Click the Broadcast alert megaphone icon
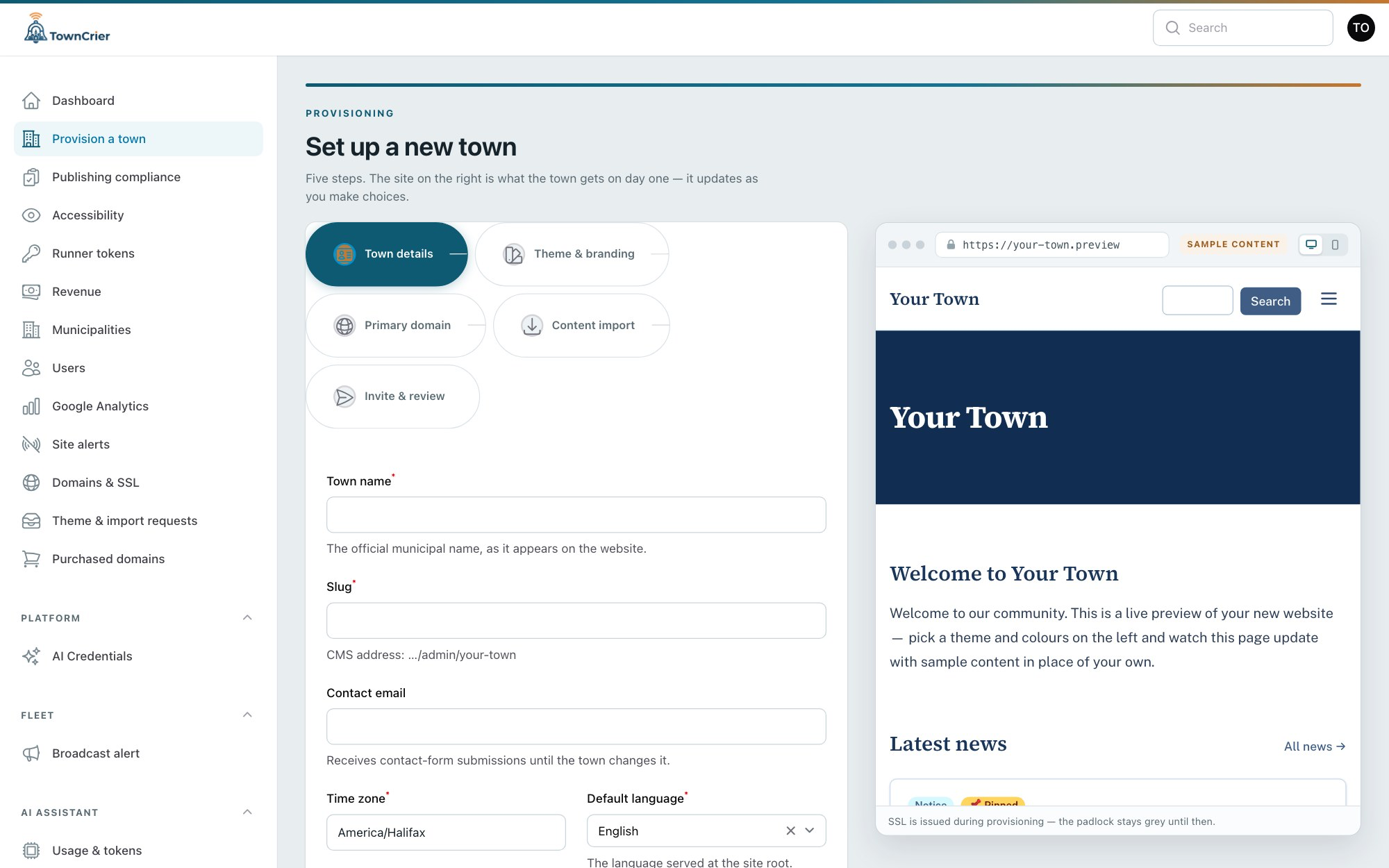The width and height of the screenshot is (1389, 868). coord(31,753)
